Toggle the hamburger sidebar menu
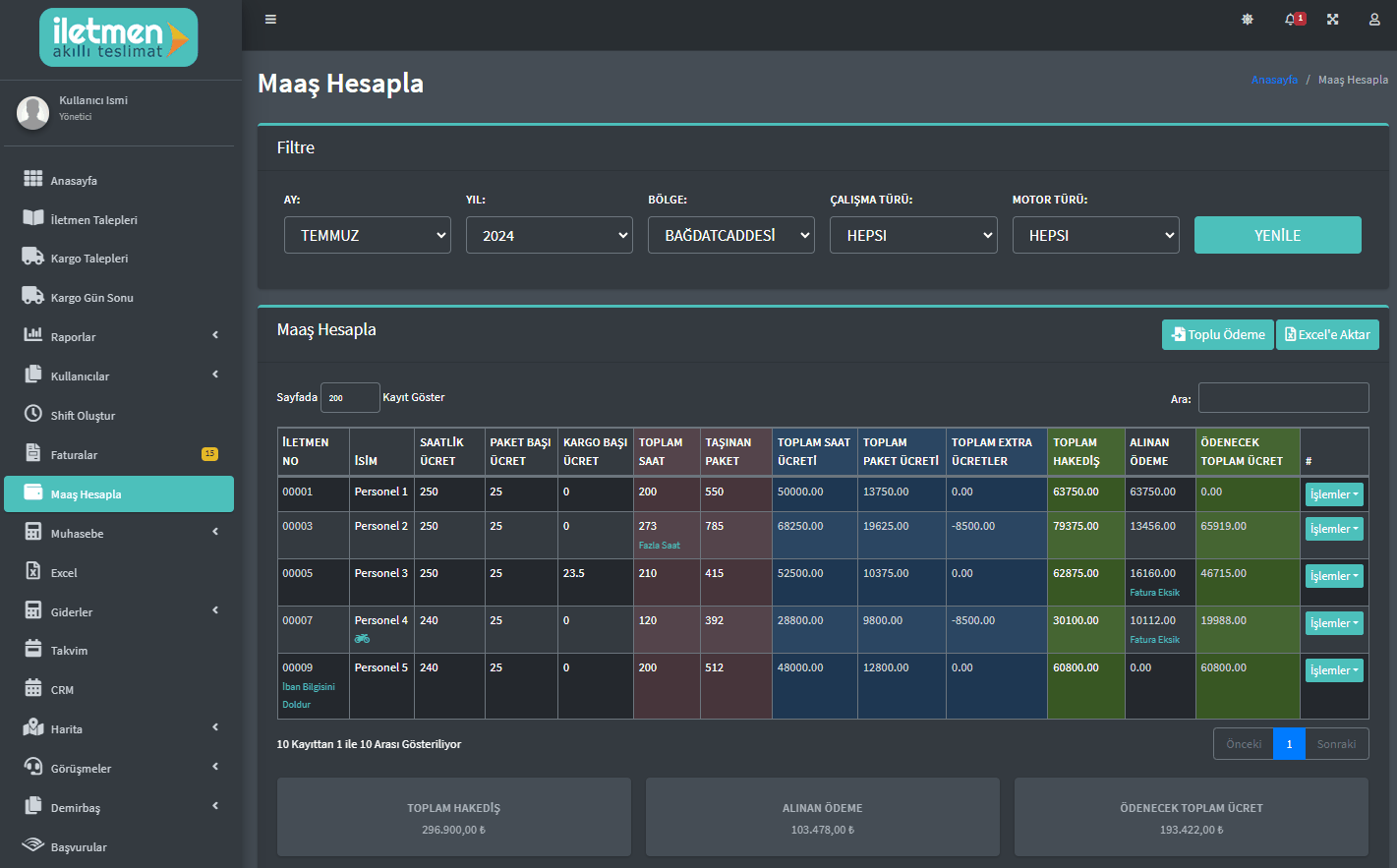 (x=270, y=19)
